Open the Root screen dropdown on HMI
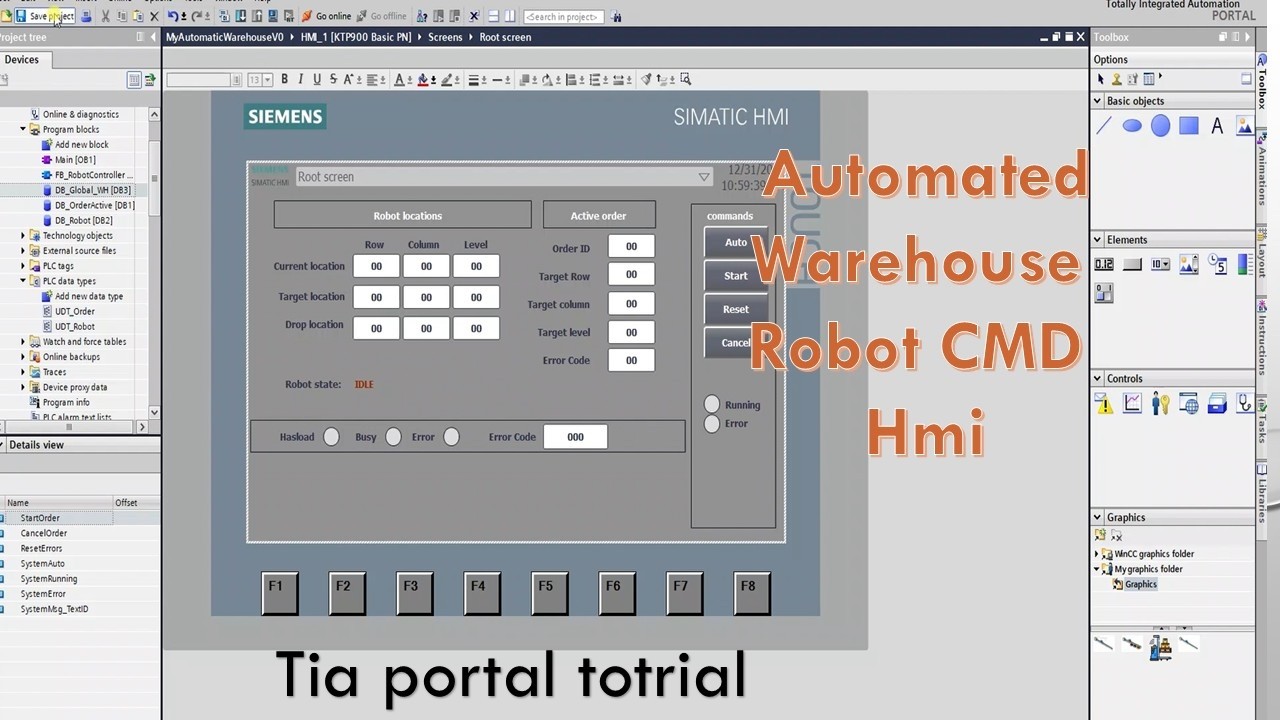 704,177
